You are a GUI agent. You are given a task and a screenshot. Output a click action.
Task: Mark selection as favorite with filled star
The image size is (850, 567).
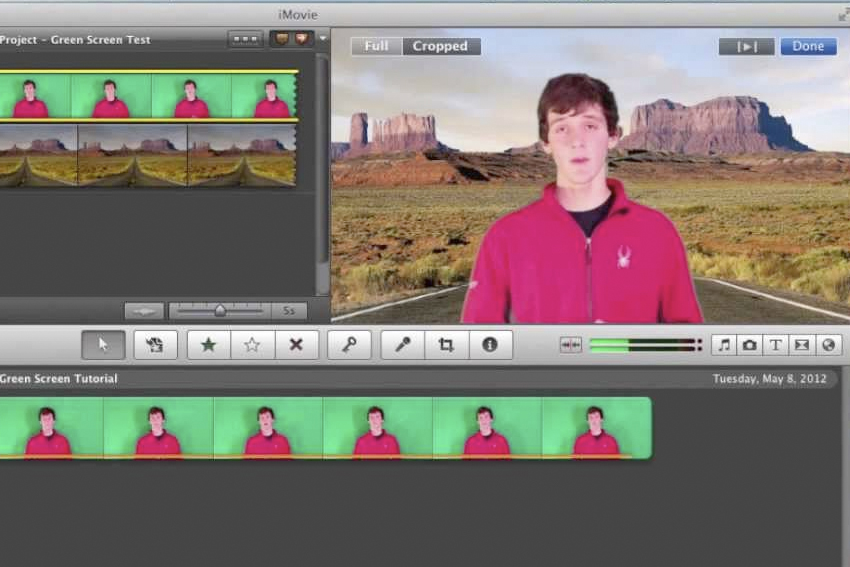[x=209, y=345]
